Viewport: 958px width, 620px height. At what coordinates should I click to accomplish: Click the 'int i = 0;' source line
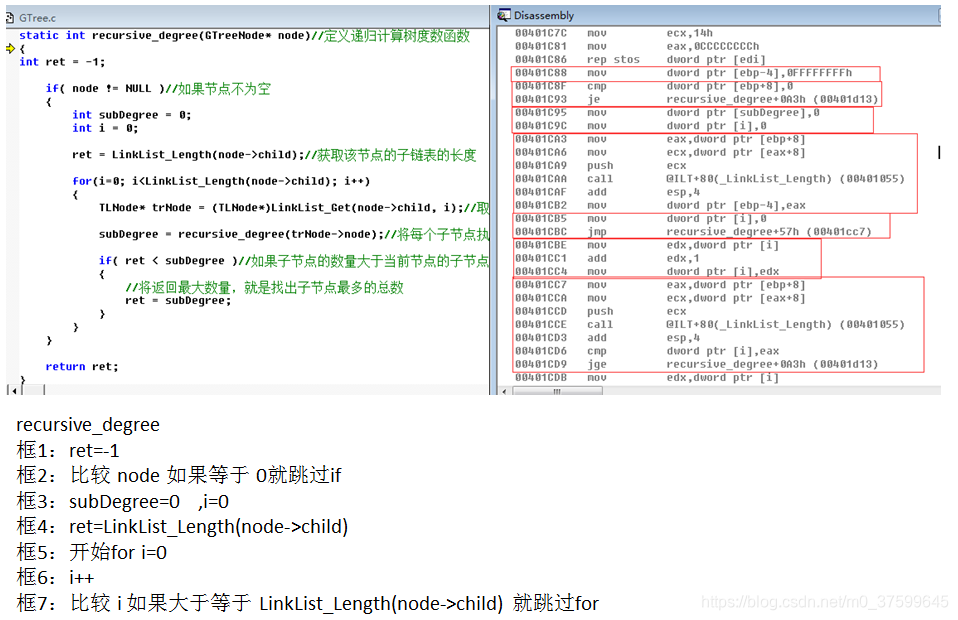105,128
